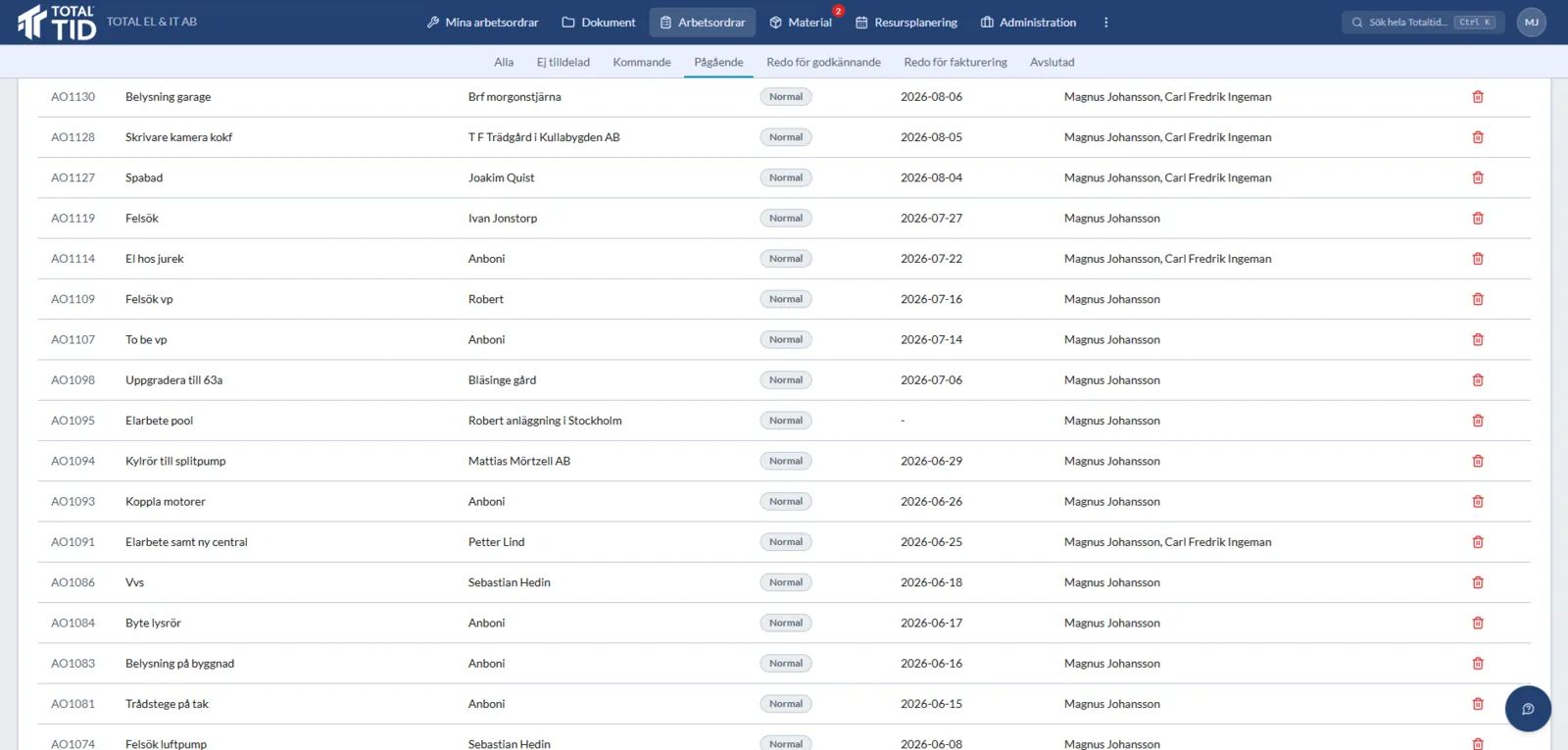Open Resursplanering
The height and width of the screenshot is (750, 1568).
pos(906,23)
